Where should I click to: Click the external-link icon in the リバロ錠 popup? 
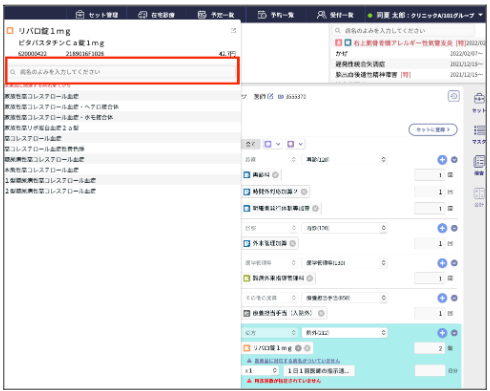233,30
